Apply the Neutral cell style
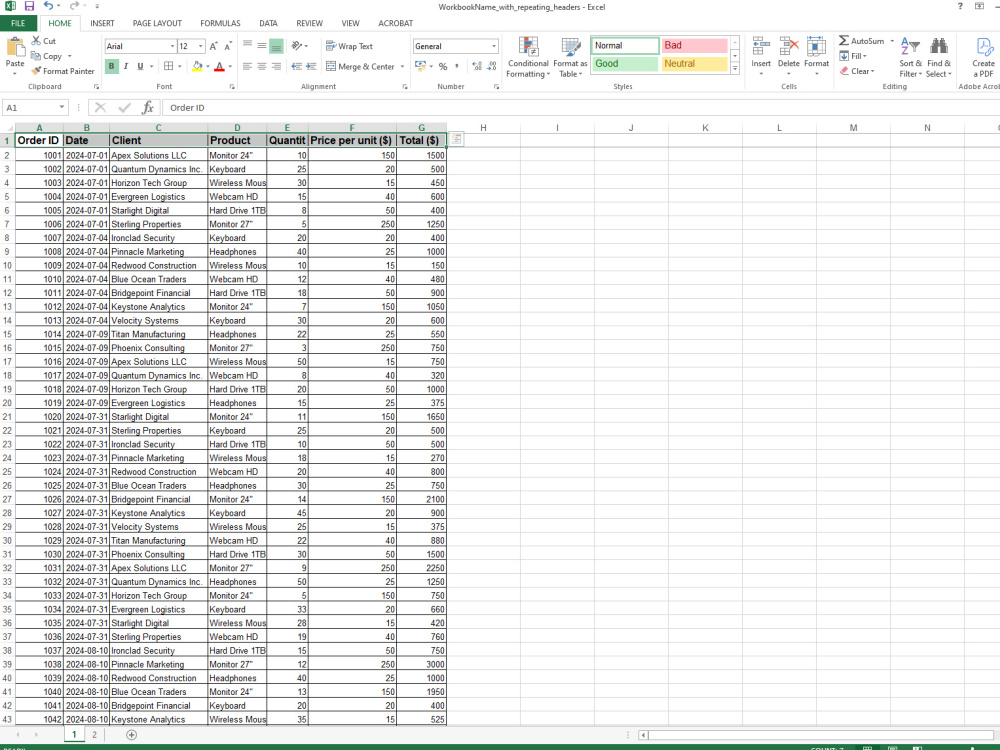The height and width of the screenshot is (750, 1000). [695, 64]
